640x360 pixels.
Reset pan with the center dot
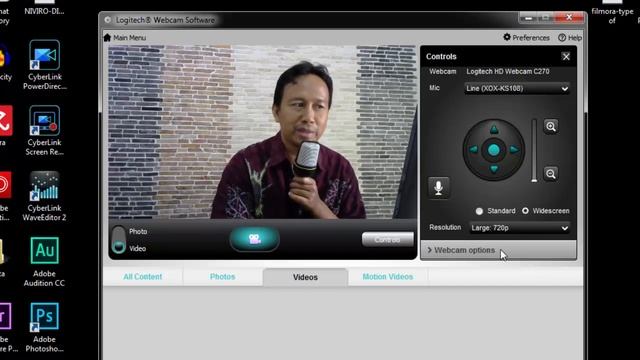[x=494, y=150]
